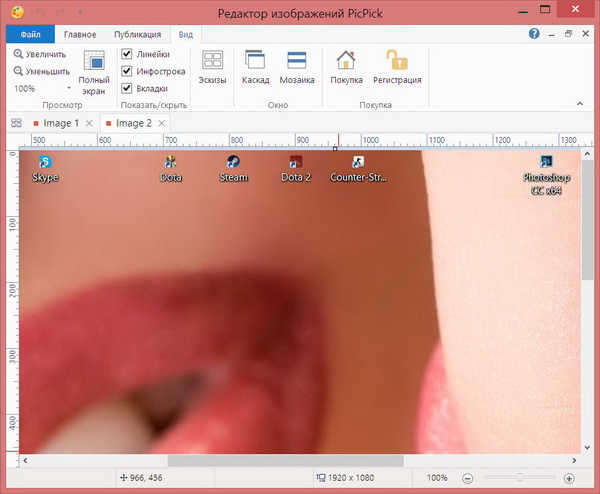Expand the 100% zoom level dropdown
Viewport: 600px width, 494px height.
click(x=68, y=89)
